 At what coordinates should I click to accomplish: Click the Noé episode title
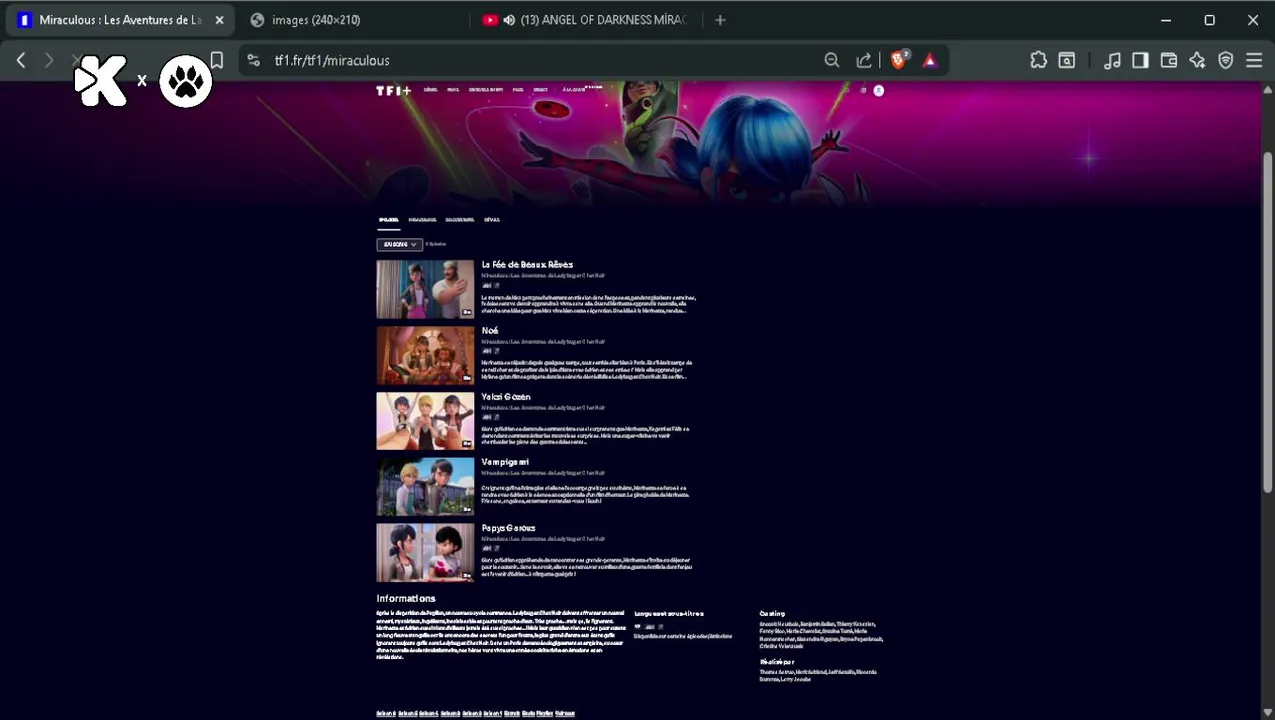490,331
